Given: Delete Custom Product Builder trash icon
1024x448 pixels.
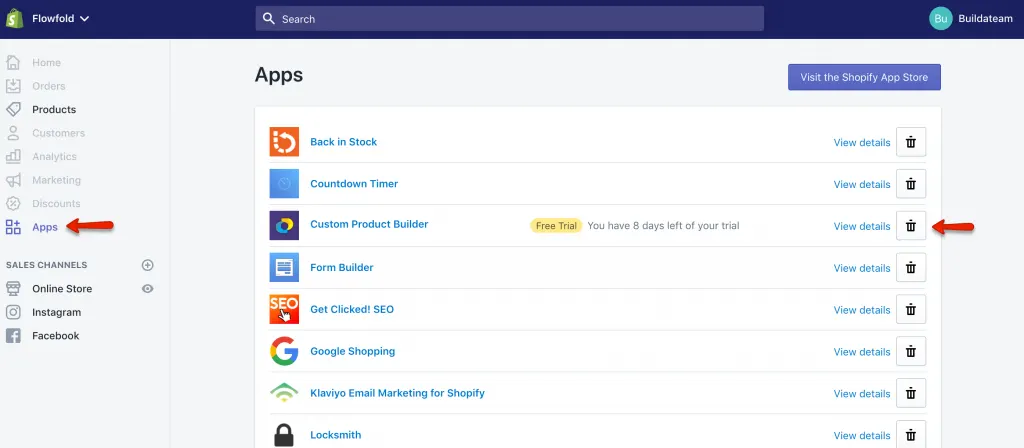Looking at the screenshot, I should tap(911, 225).
